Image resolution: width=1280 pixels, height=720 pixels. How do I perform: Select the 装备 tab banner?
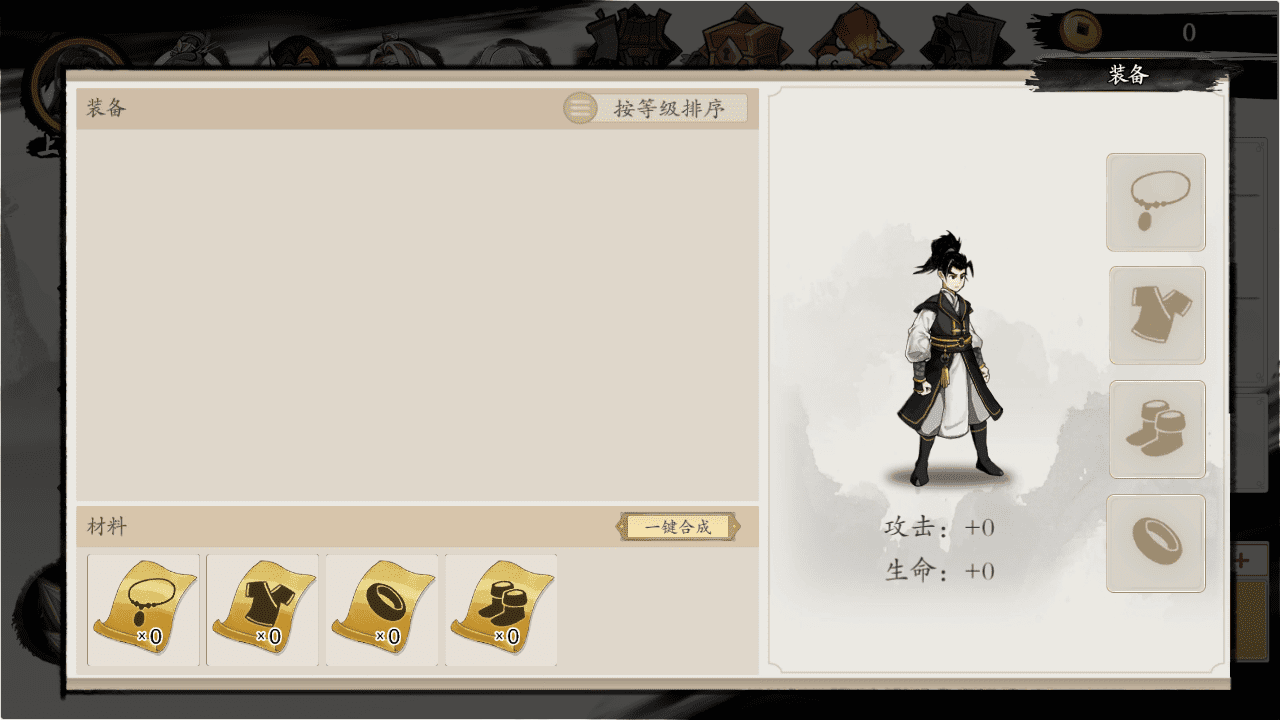pos(1129,74)
